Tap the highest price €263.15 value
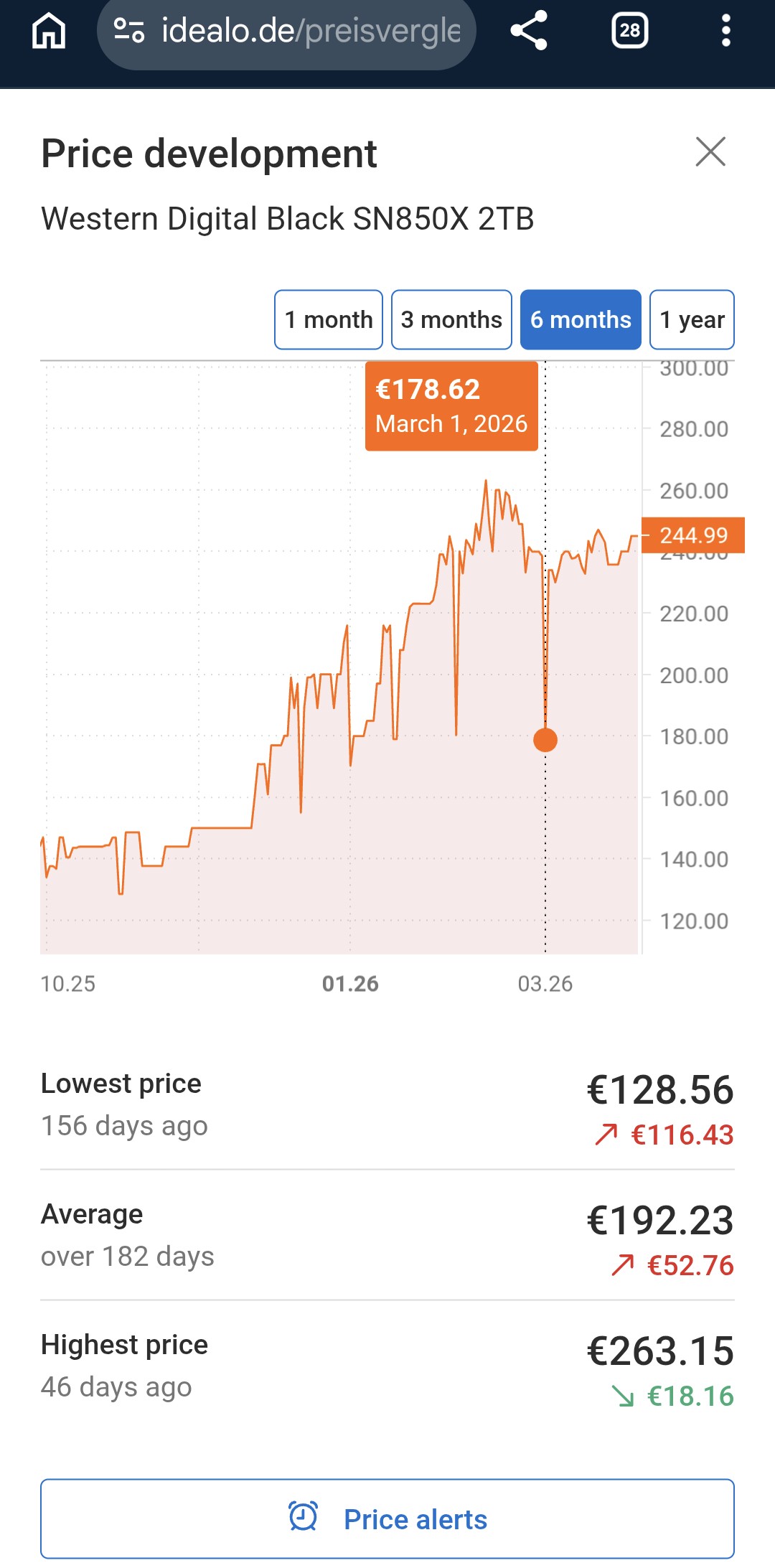This screenshot has width=775, height=1568. click(x=660, y=1351)
